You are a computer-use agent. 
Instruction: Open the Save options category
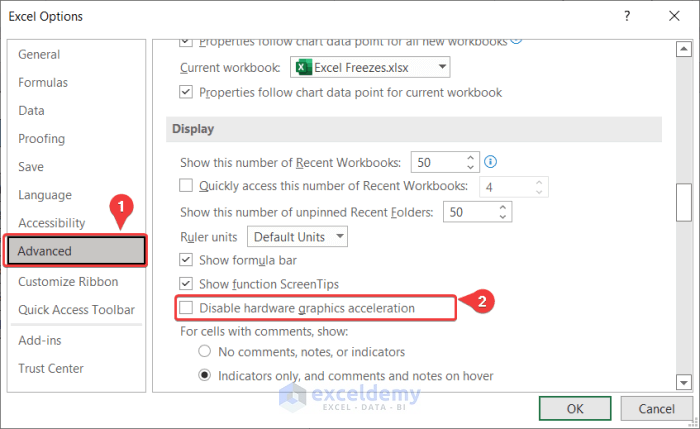31,167
